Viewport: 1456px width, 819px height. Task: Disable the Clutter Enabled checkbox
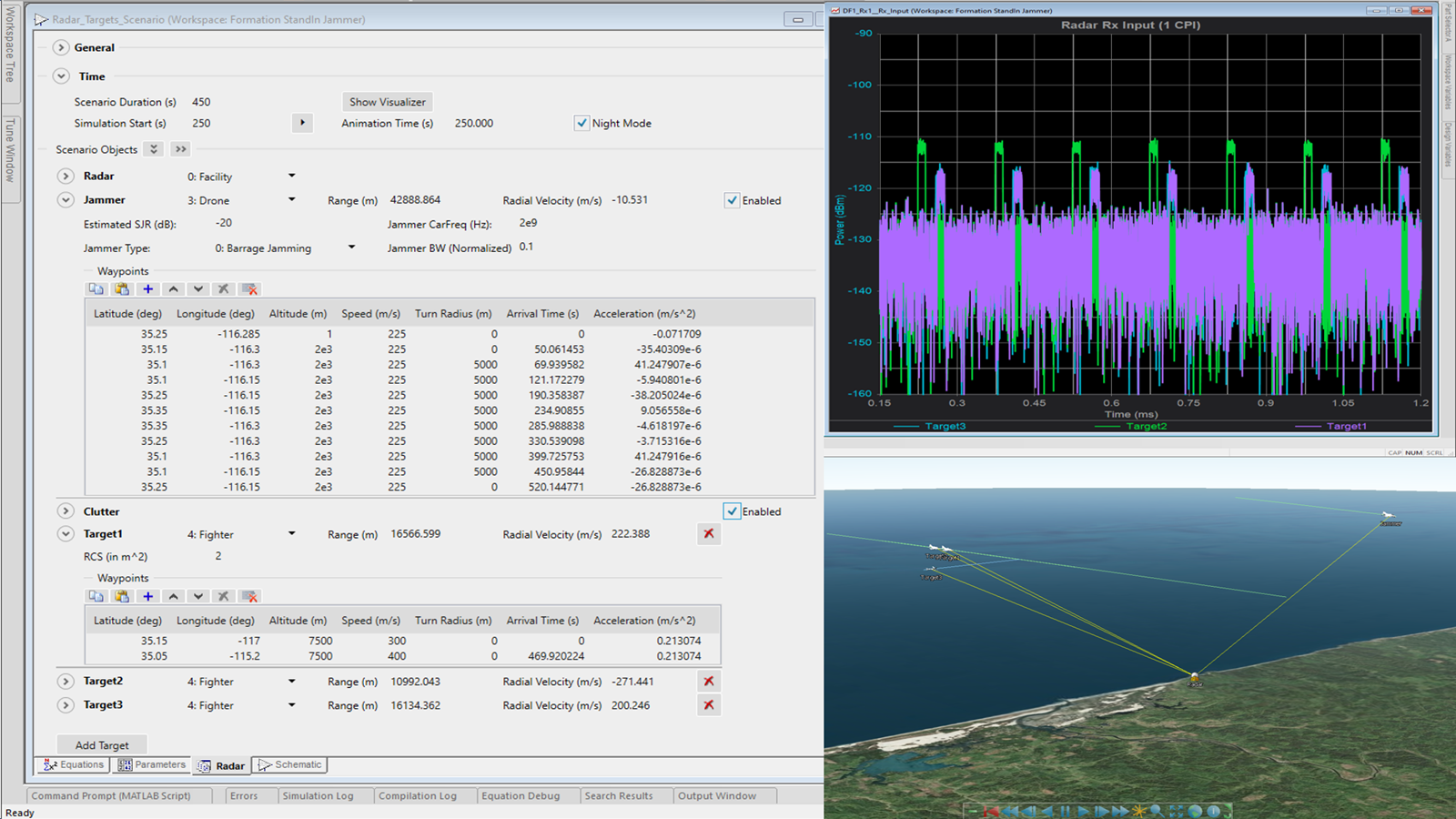[732, 511]
